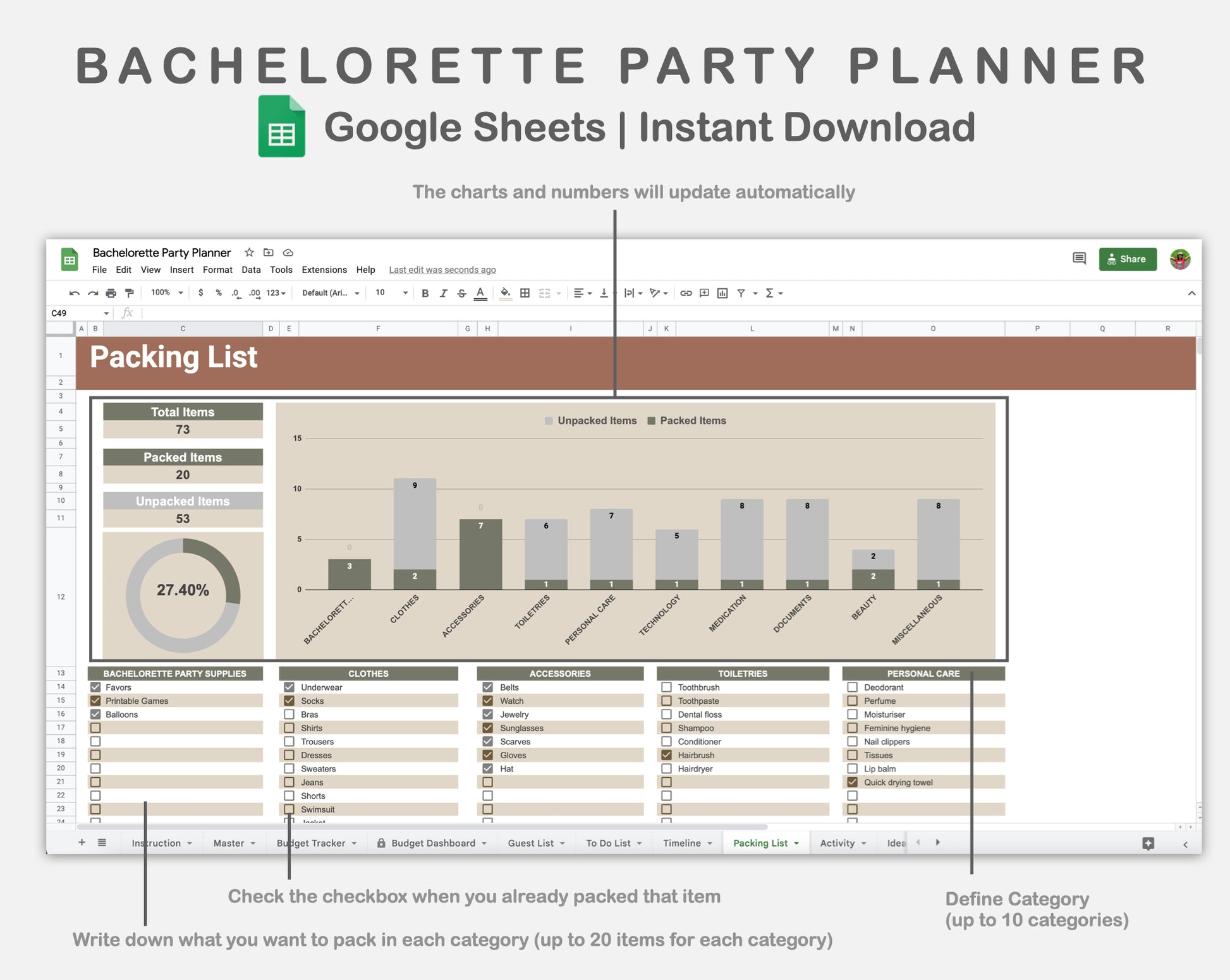Open the fill color picker
The width and height of the screenshot is (1230, 980).
pyautogui.click(x=505, y=293)
